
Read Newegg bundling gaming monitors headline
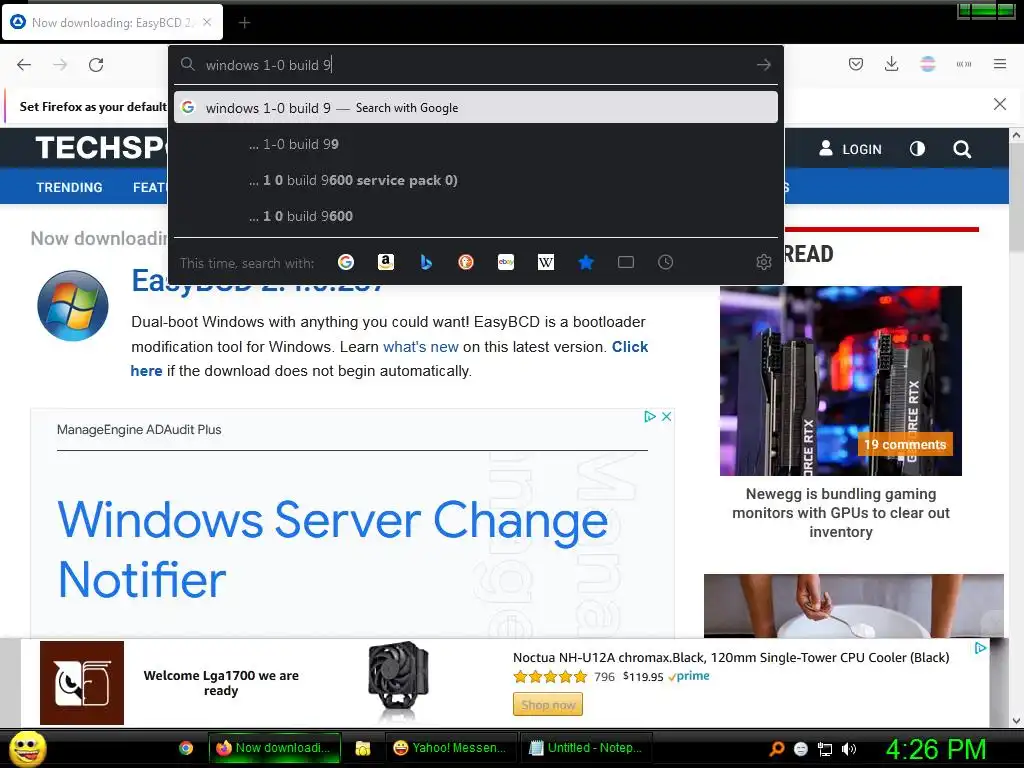click(x=840, y=513)
